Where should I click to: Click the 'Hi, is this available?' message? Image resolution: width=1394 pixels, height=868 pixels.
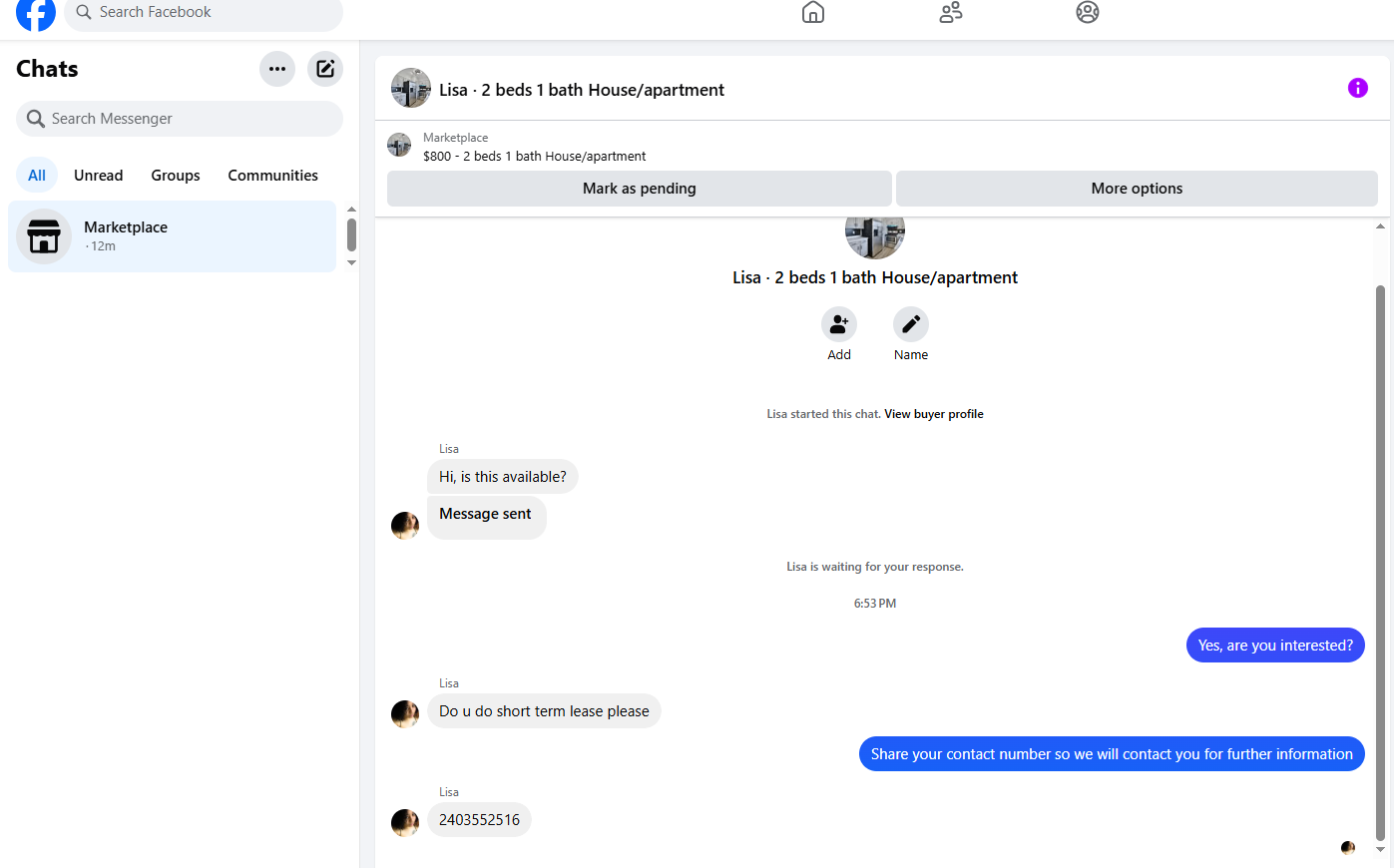503,477
